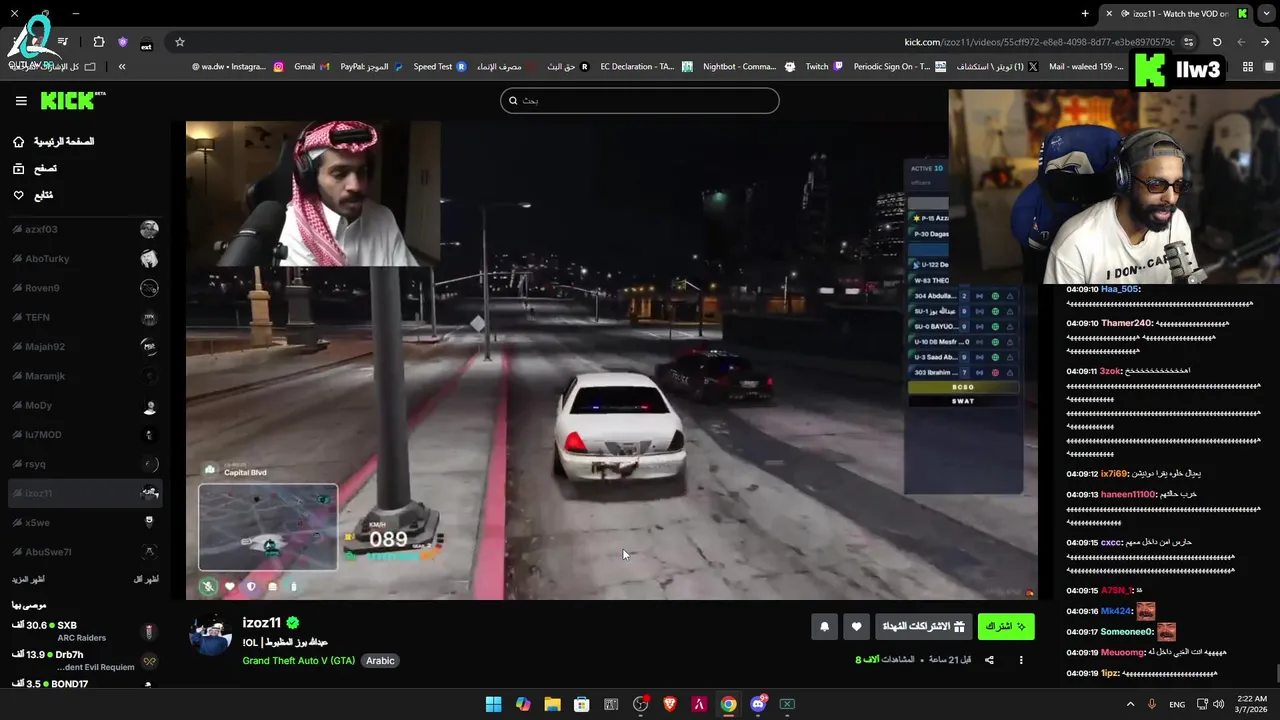This screenshot has height=720, width=1280.
Task: Select Roven9 channel in sidebar
Action: point(85,288)
